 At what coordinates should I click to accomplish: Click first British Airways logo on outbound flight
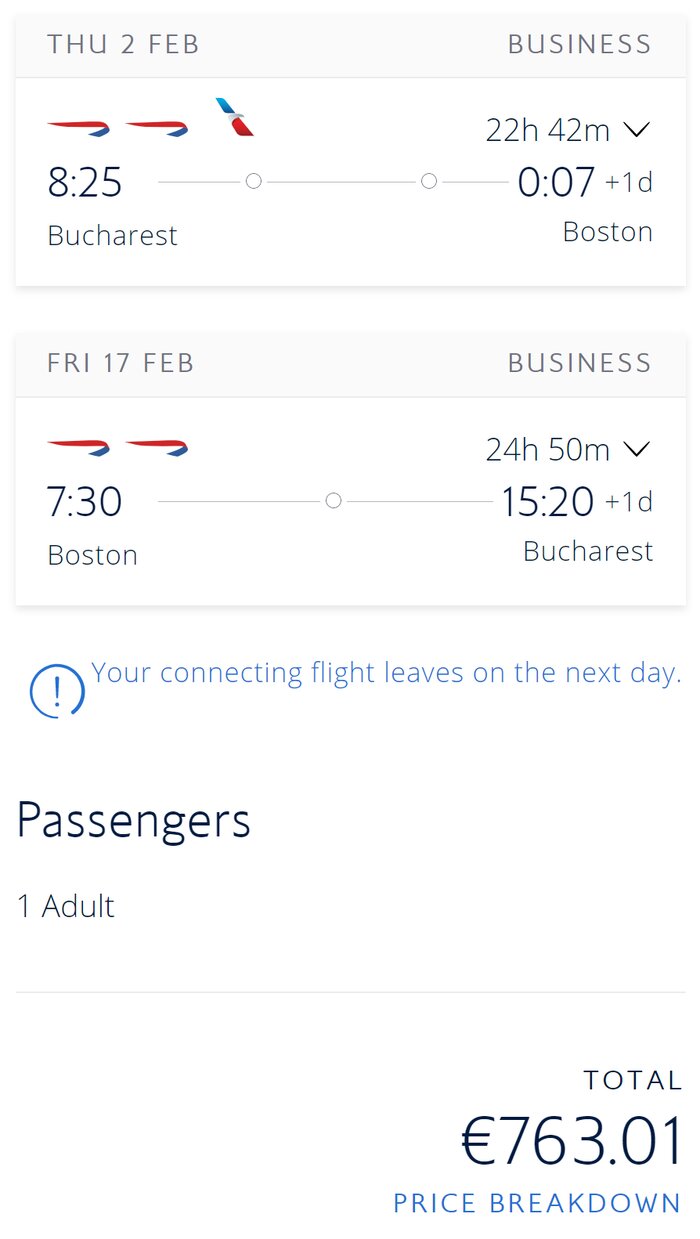coord(79,128)
